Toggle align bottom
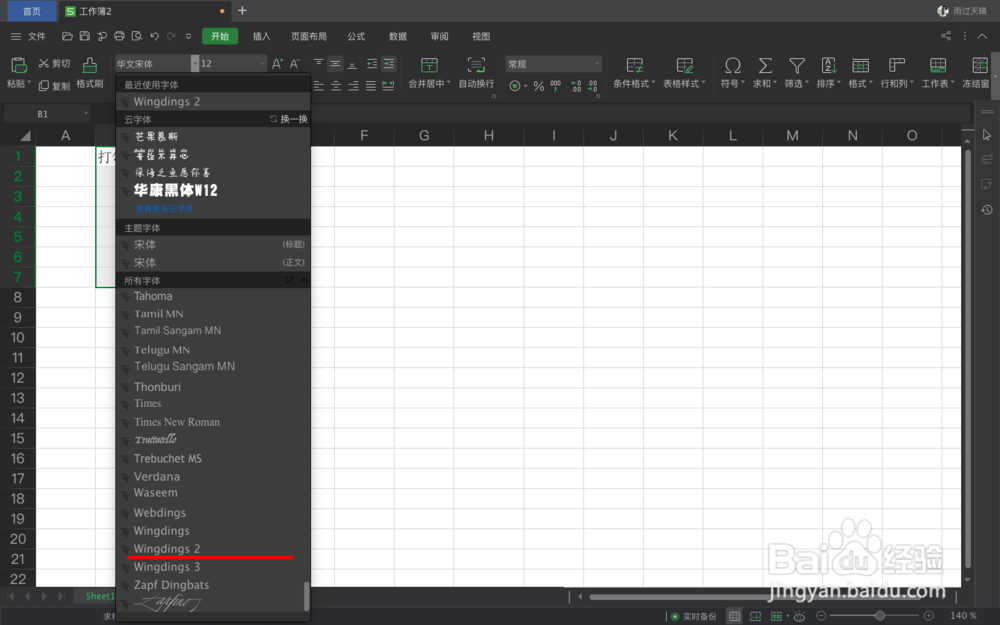 coord(352,64)
